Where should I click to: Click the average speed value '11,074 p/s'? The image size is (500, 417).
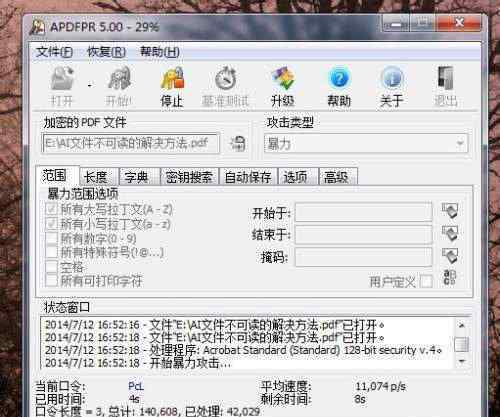[x=380, y=387]
